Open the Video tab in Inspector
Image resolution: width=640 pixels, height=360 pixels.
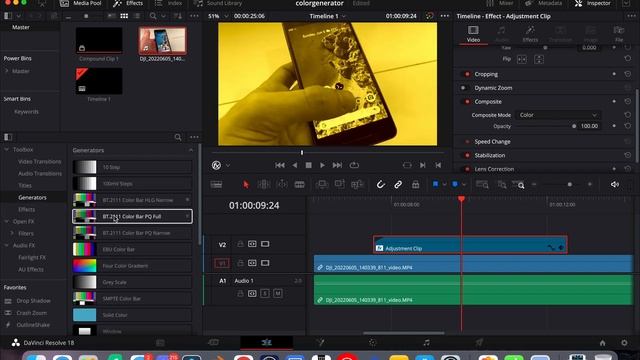coord(473,34)
